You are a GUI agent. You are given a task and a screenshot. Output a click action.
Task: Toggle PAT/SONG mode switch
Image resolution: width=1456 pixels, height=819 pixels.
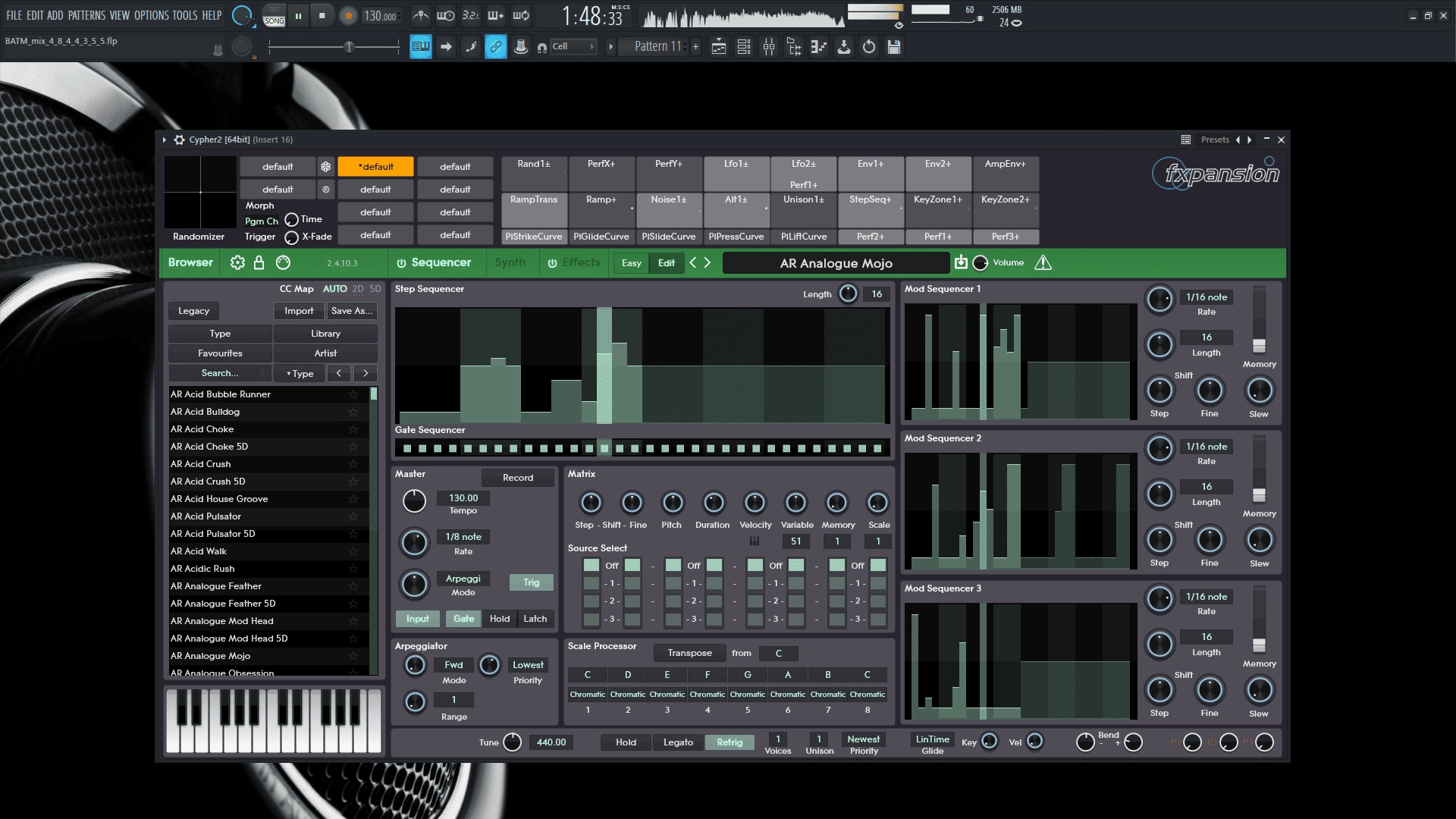coord(274,15)
